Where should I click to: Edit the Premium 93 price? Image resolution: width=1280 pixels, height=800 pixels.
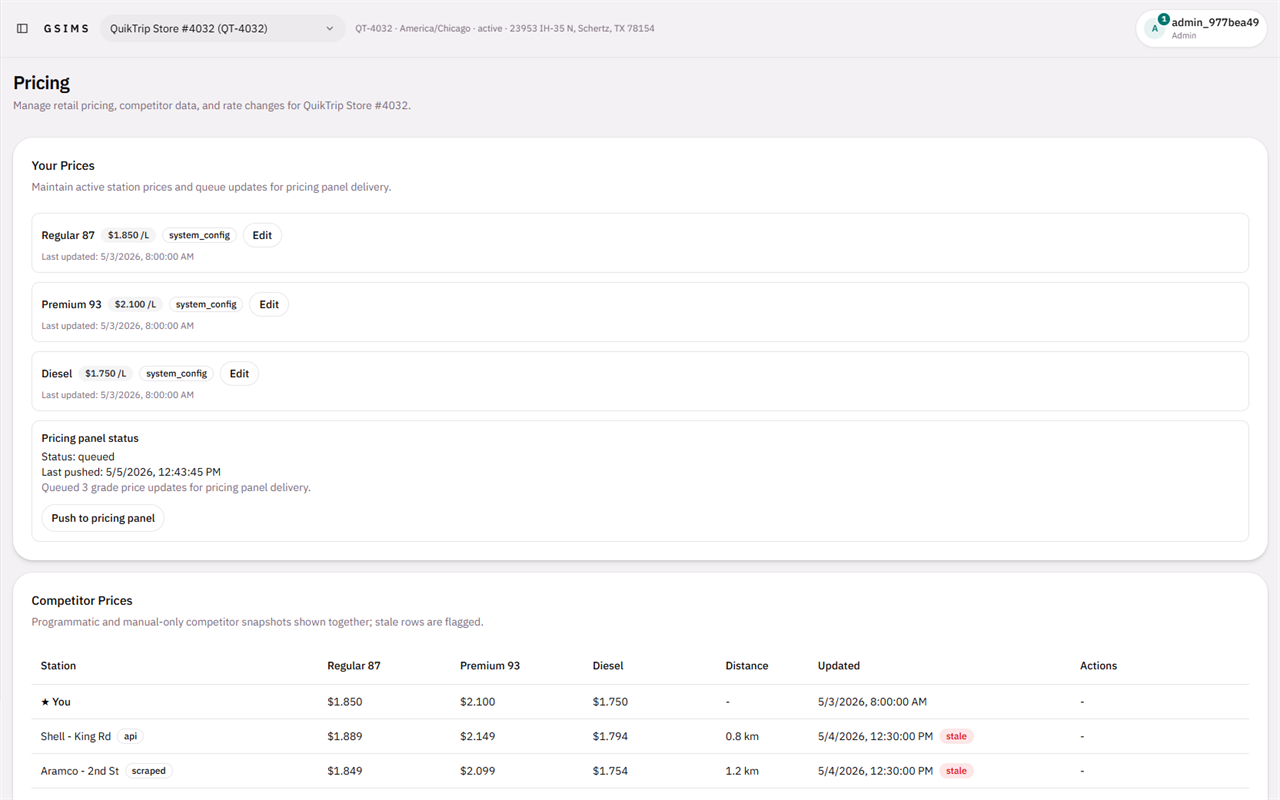[269, 304]
